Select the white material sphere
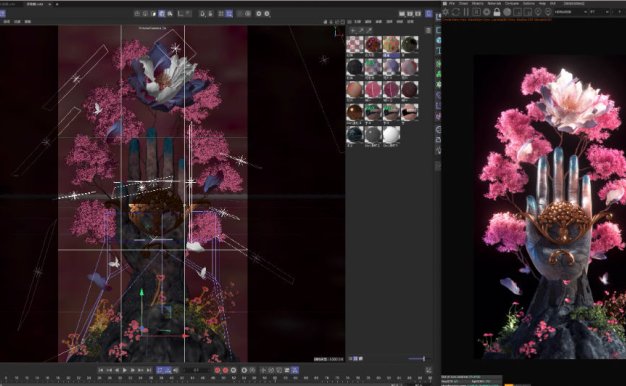The height and width of the screenshot is (386, 626). click(391, 135)
